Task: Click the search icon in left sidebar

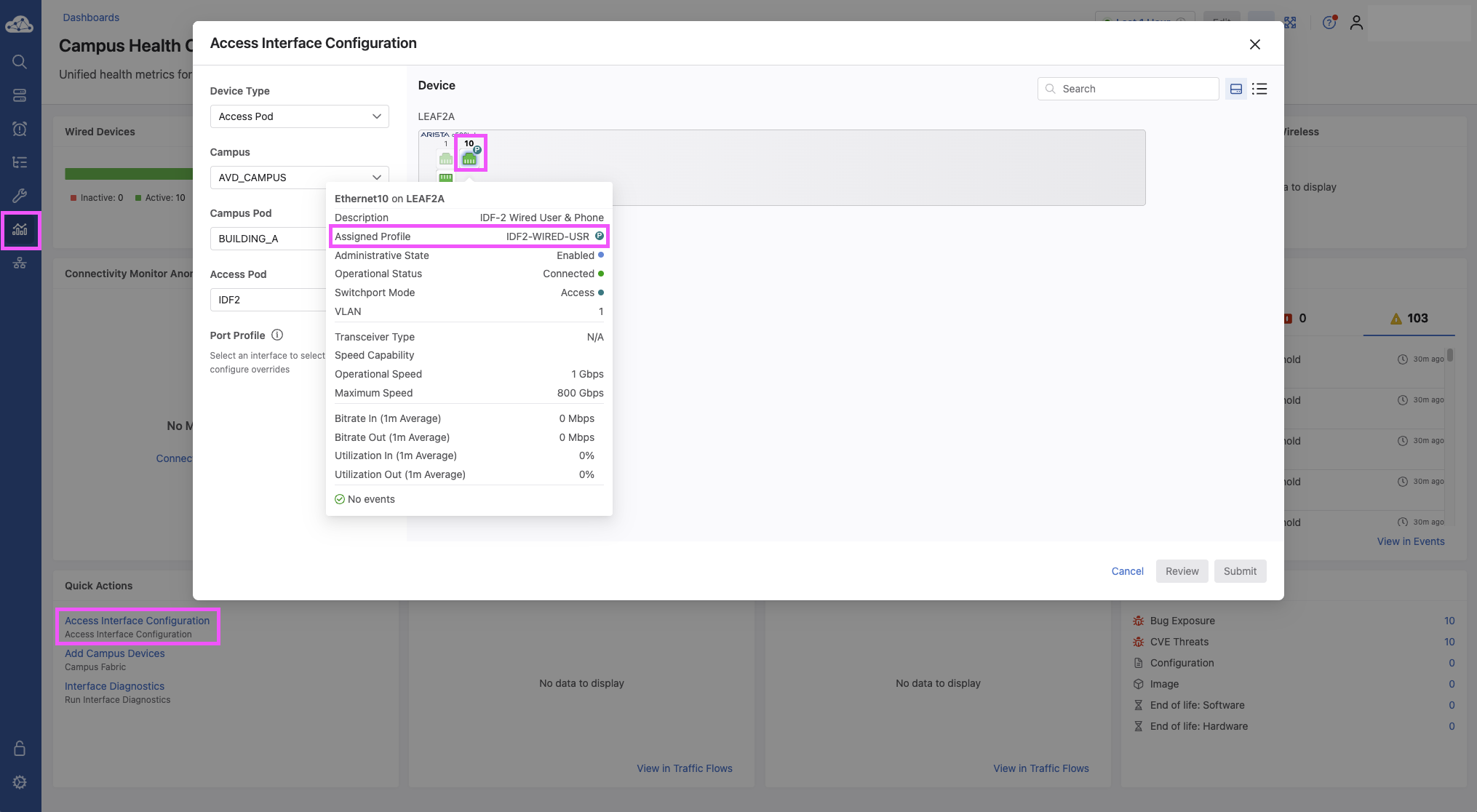Action: (x=20, y=62)
